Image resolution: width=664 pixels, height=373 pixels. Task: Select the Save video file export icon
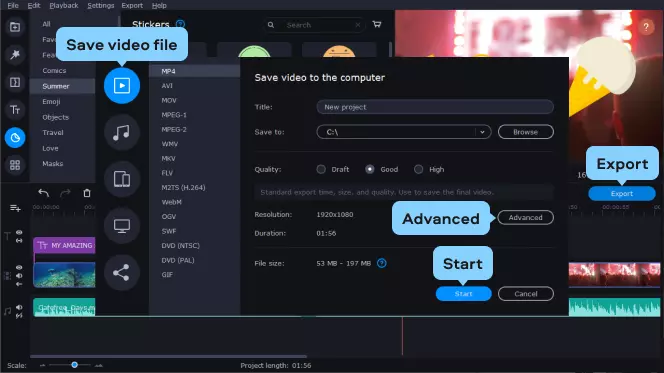tap(122, 86)
